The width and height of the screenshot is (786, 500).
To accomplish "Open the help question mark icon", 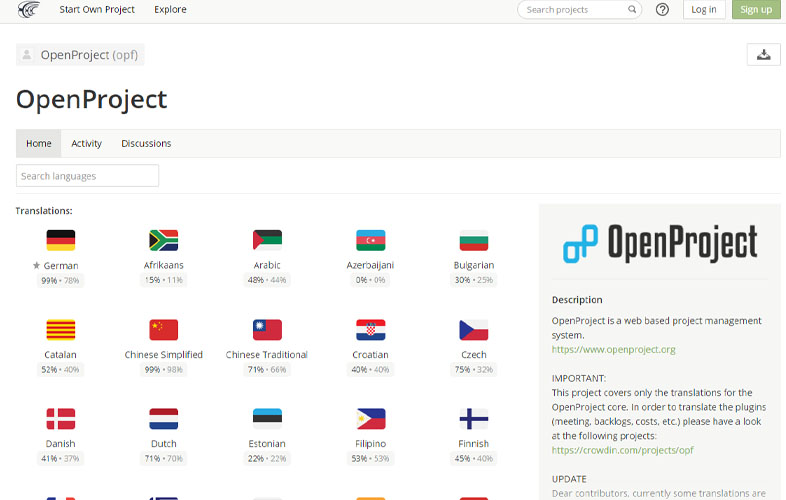I will [662, 10].
